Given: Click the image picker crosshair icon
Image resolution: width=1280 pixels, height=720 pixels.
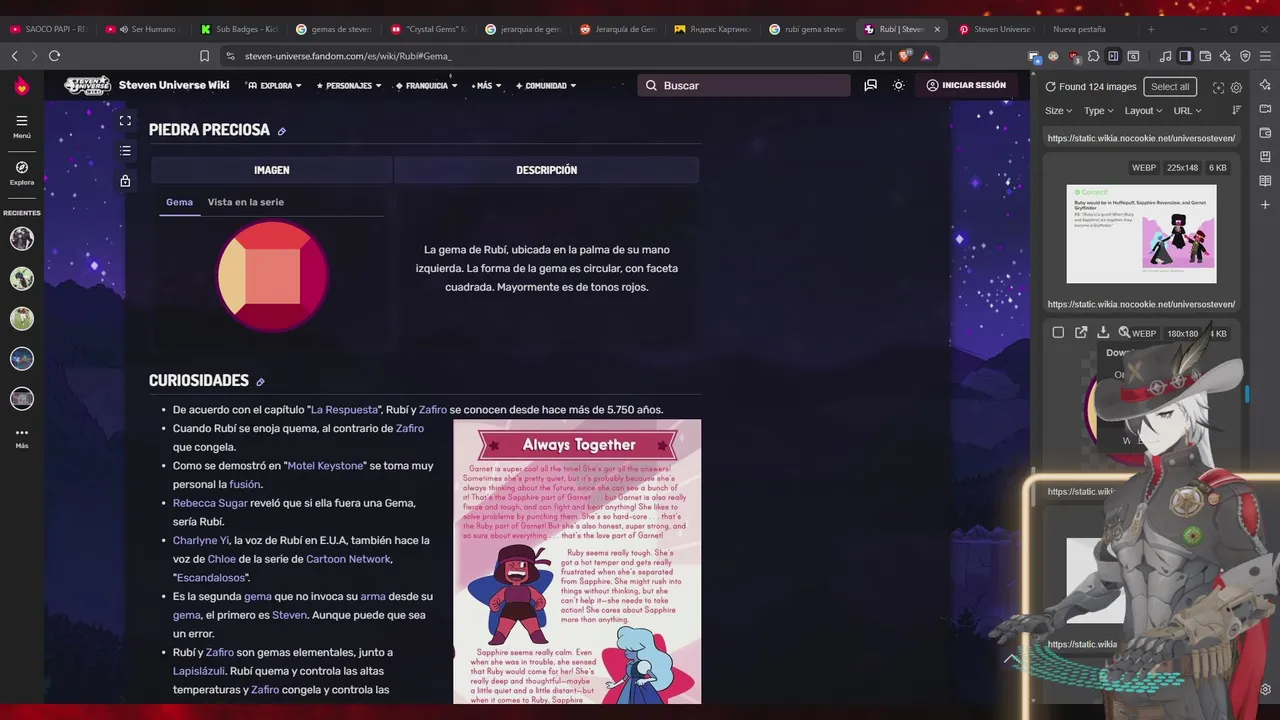Looking at the screenshot, I should pos(1218,88).
